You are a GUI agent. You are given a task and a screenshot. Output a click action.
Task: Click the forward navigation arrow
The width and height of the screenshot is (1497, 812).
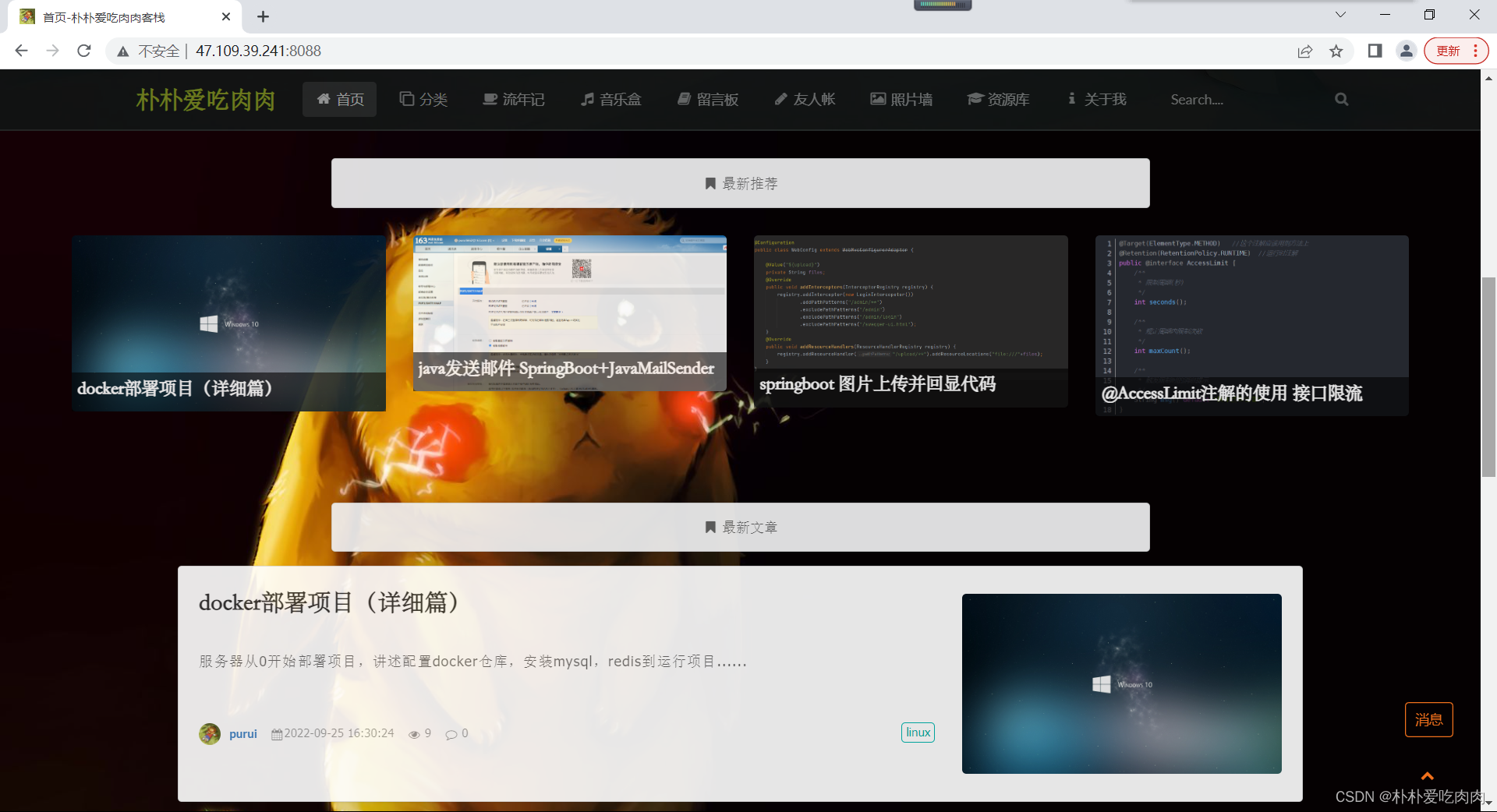52,51
